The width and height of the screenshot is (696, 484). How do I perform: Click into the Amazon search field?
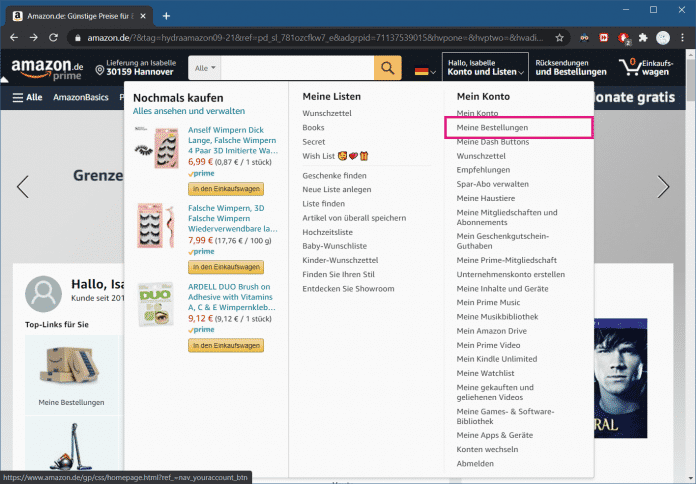click(x=297, y=68)
